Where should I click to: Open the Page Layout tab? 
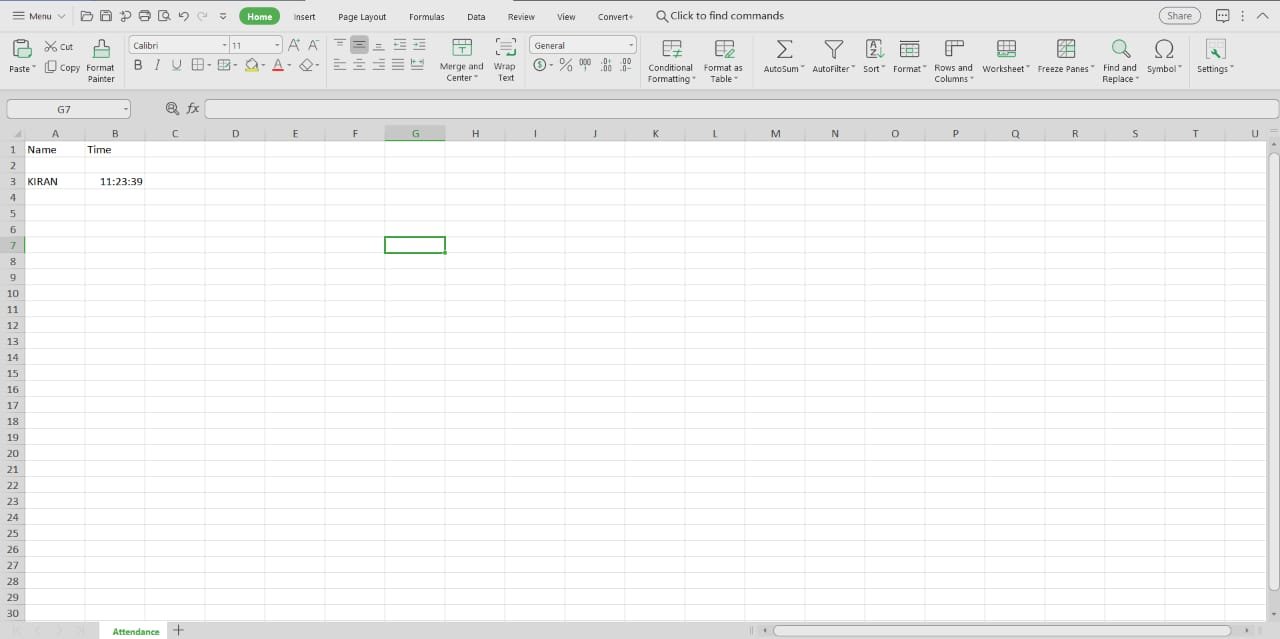[361, 17]
